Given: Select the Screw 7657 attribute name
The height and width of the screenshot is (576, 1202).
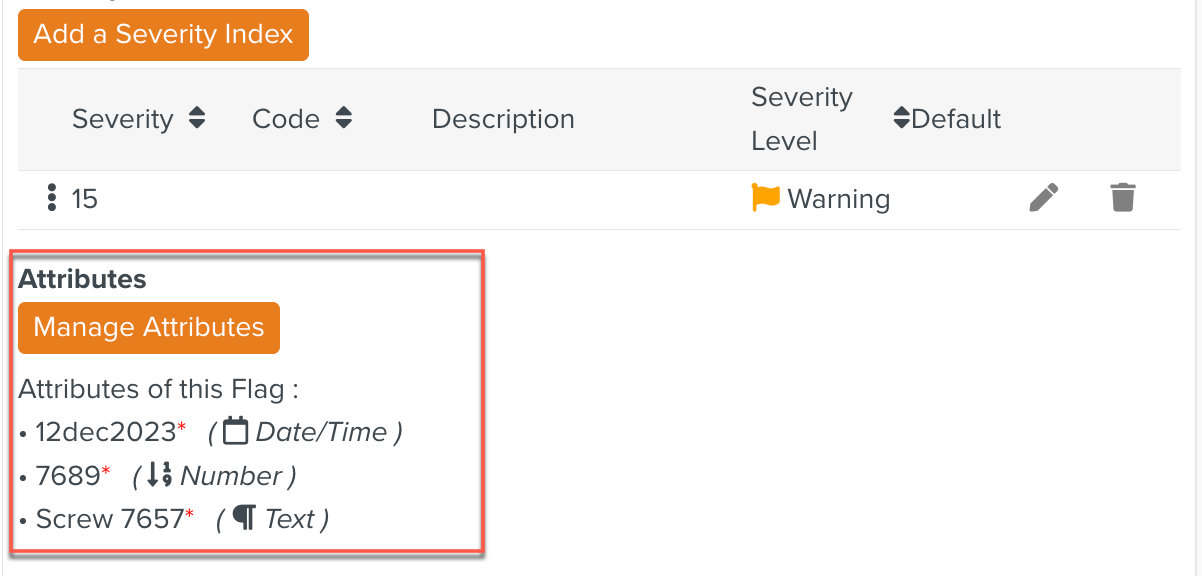Looking at the screenshot, I should (x=110, y=520).
